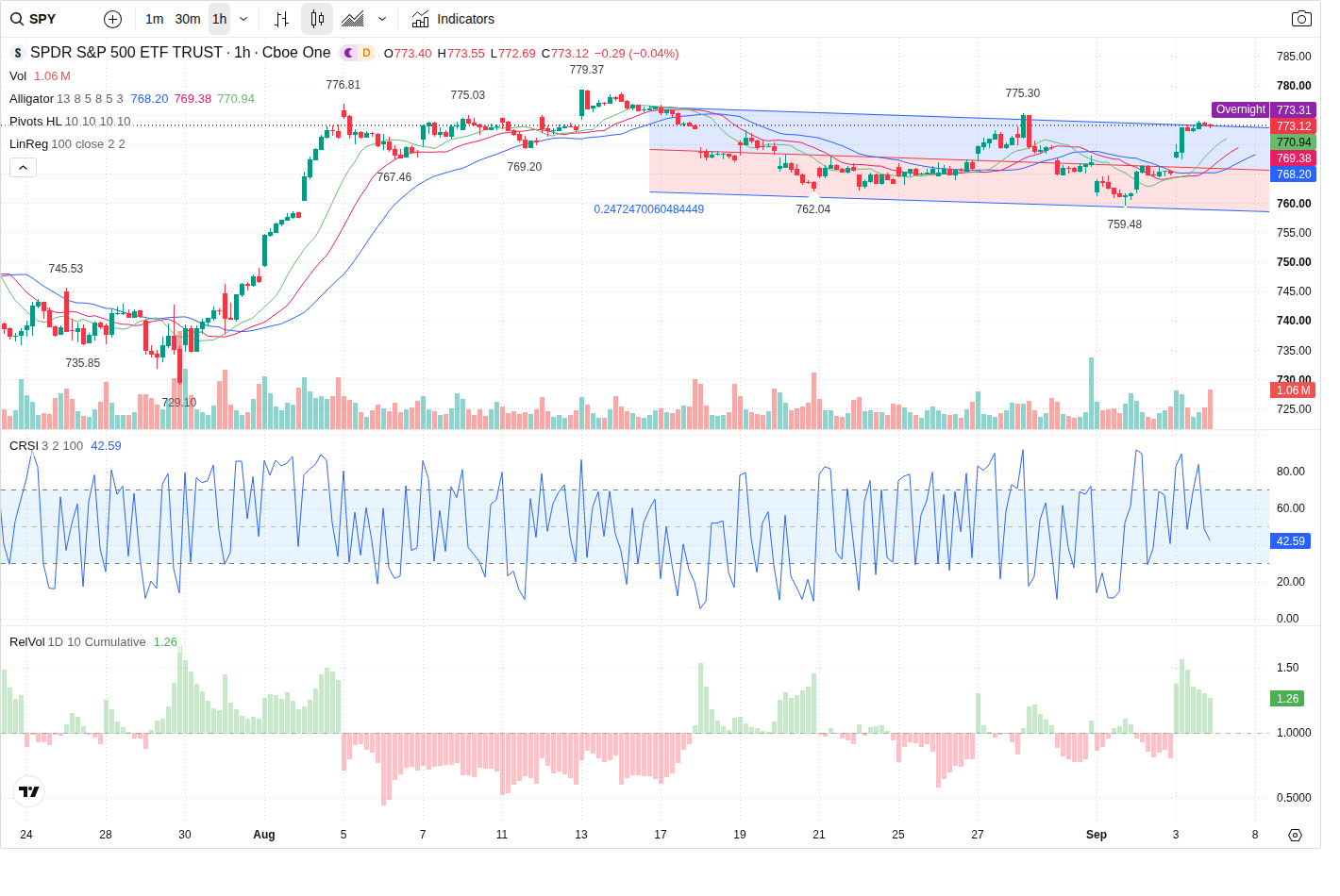This screenshot has width=1340, height=896.
Task: Take a chart snapshot with camera icon
Action: click(1301, 19)
